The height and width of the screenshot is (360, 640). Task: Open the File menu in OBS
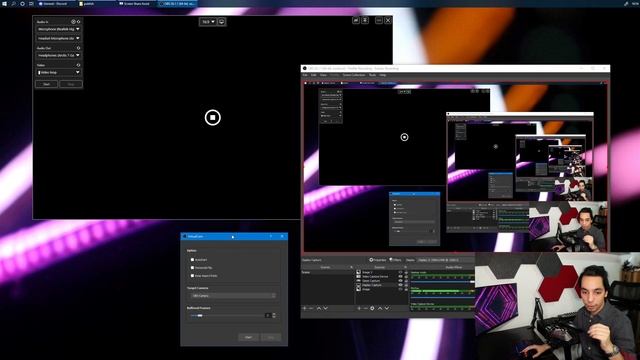click(305, 75)
